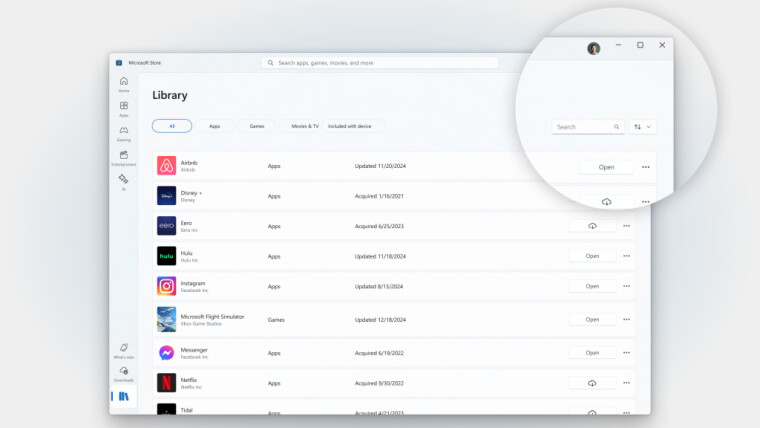Open Downloads in the sidebar

tap(124, 374)
